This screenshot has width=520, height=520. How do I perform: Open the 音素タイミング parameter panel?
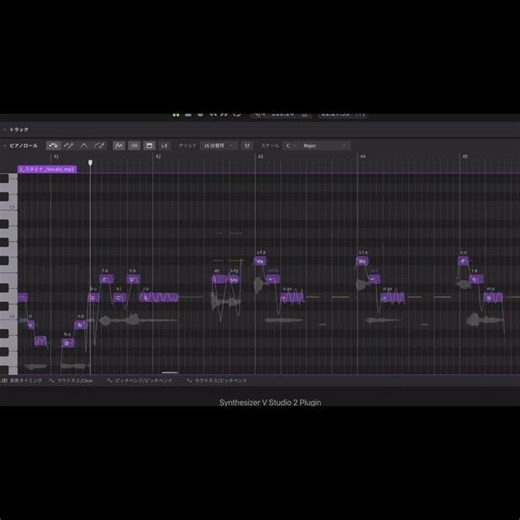(22, 380)
